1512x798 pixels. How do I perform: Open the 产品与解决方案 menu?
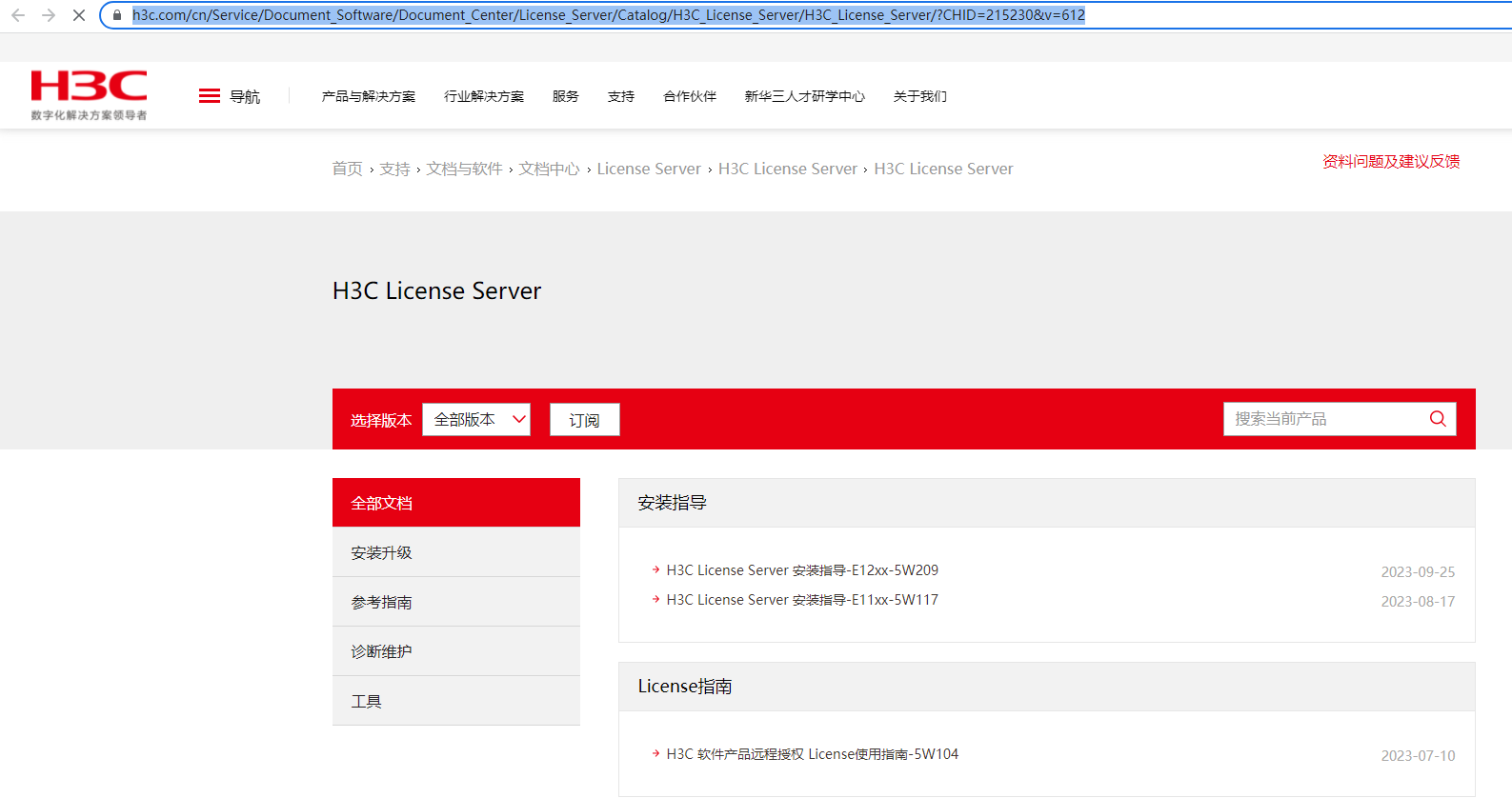coord(368,96)
